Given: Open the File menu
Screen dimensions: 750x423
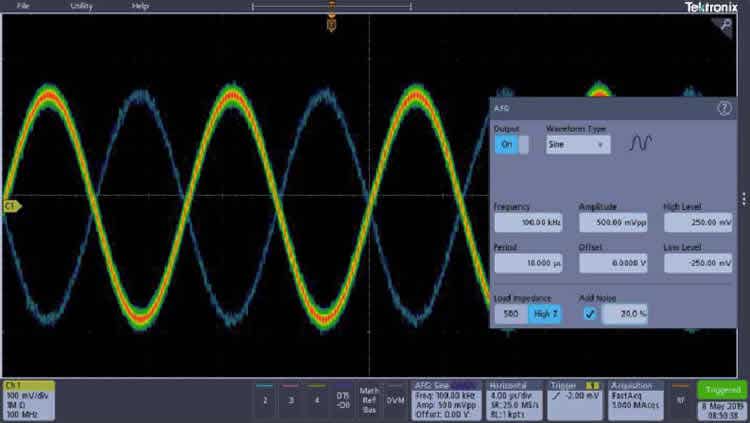Looking at the screenshot, I should [22, 6].
